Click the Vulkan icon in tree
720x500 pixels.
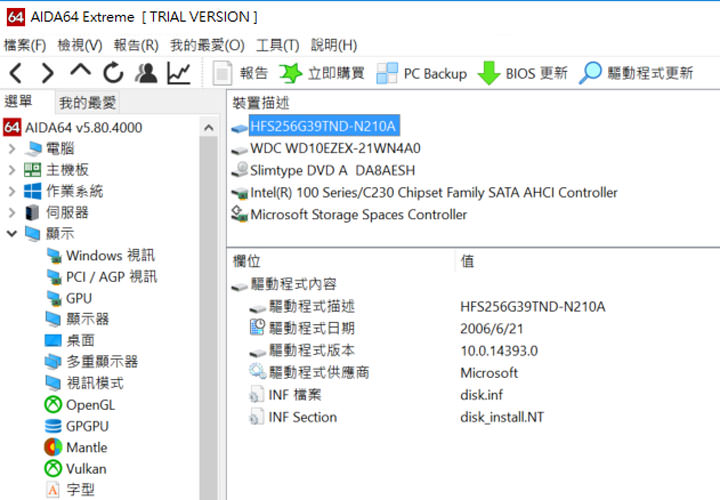pyautogui.click(x=53, y=468)
